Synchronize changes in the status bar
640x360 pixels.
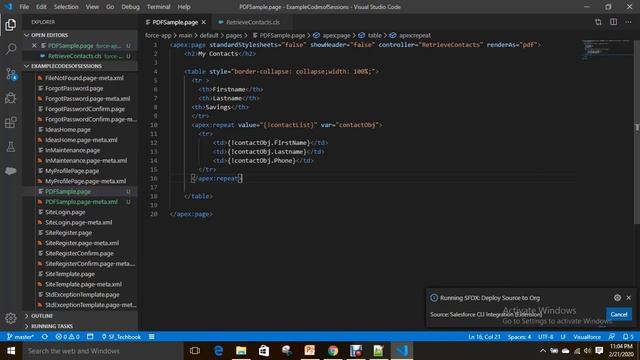click(x=45, y=337)
